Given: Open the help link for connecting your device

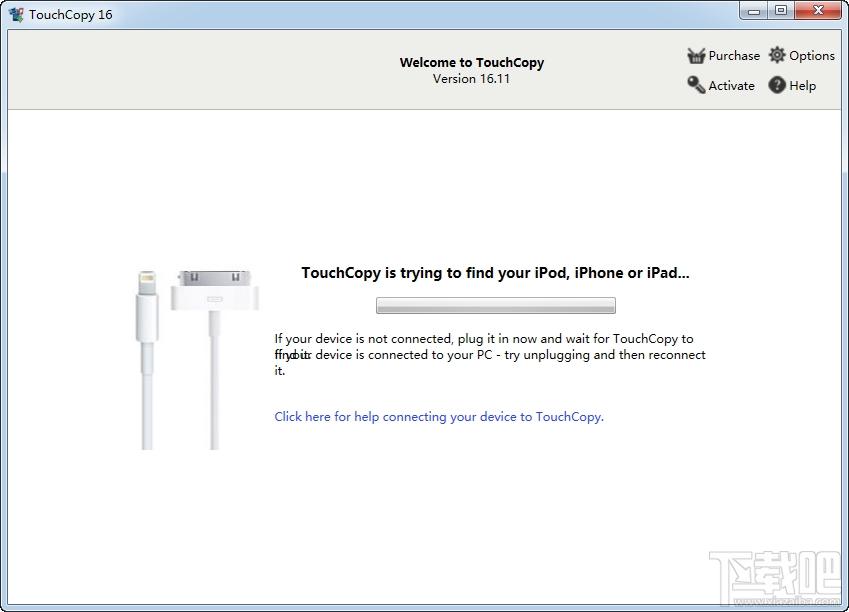Looking at the screenshot, I should tap(439, 417).
